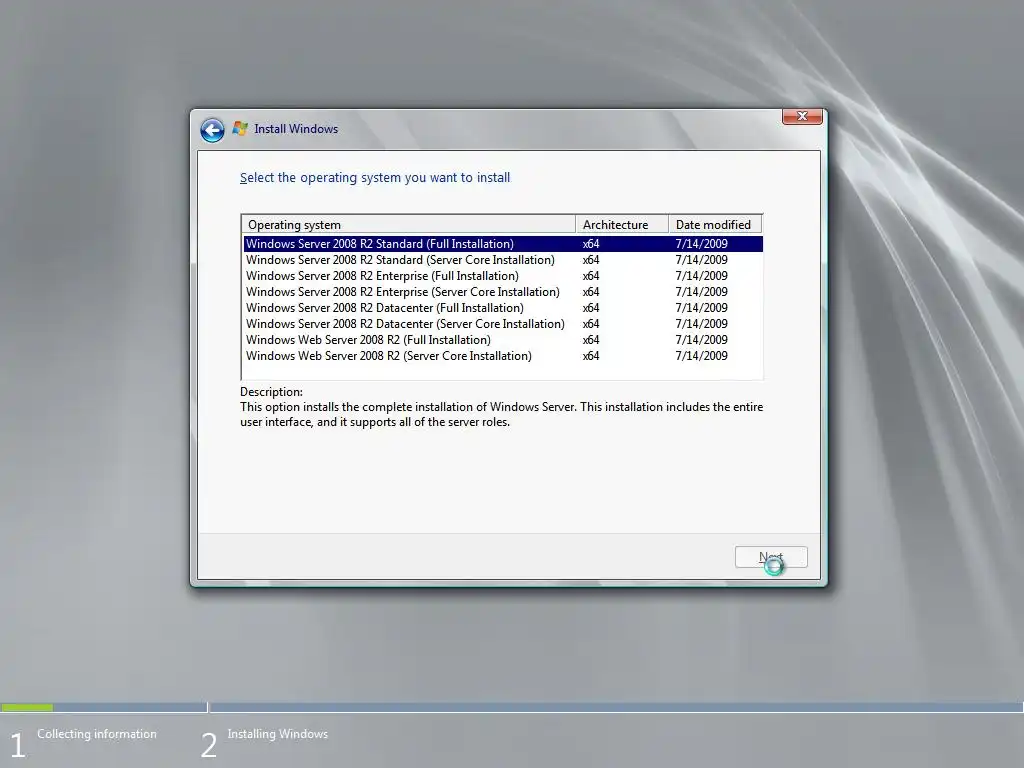Select Windows Web Server 2008 R2 (Full Installation)
Viewport: 1024px width, 768px height.
(x=503, y=340)
